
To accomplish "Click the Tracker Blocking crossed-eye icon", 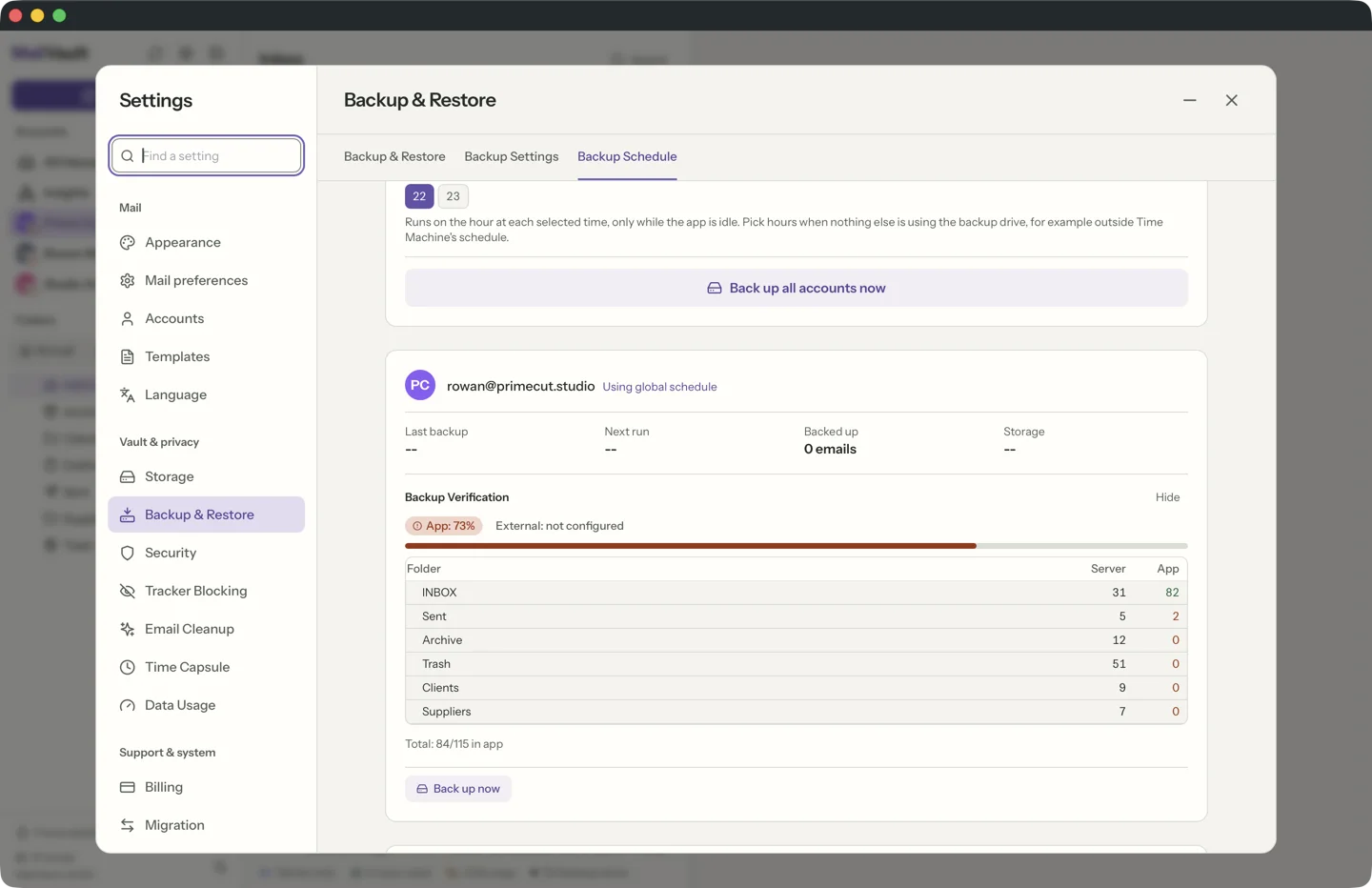I will tap(128, 592).
